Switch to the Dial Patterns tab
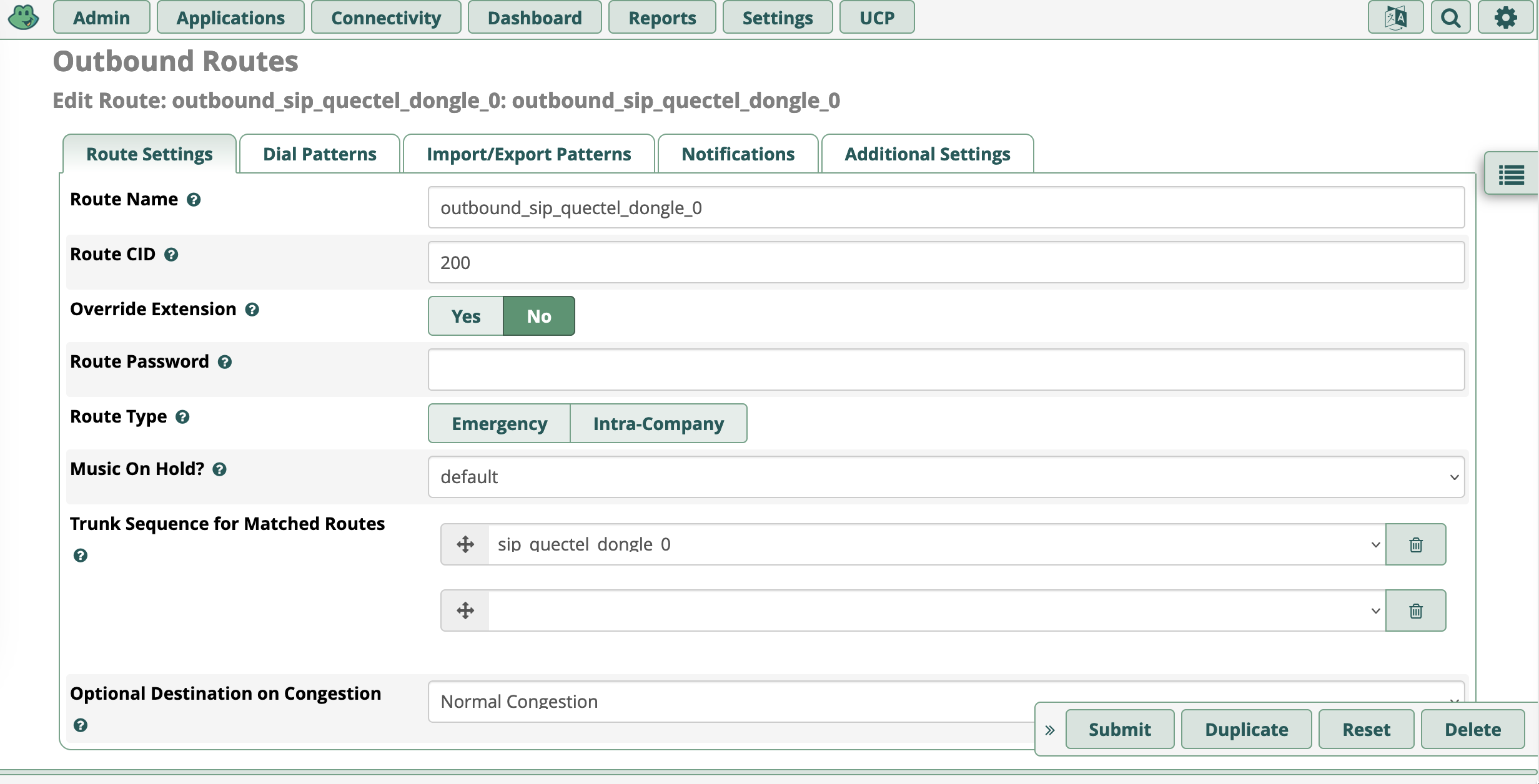This screenshot has height=784, width=1539. (319, 154)
